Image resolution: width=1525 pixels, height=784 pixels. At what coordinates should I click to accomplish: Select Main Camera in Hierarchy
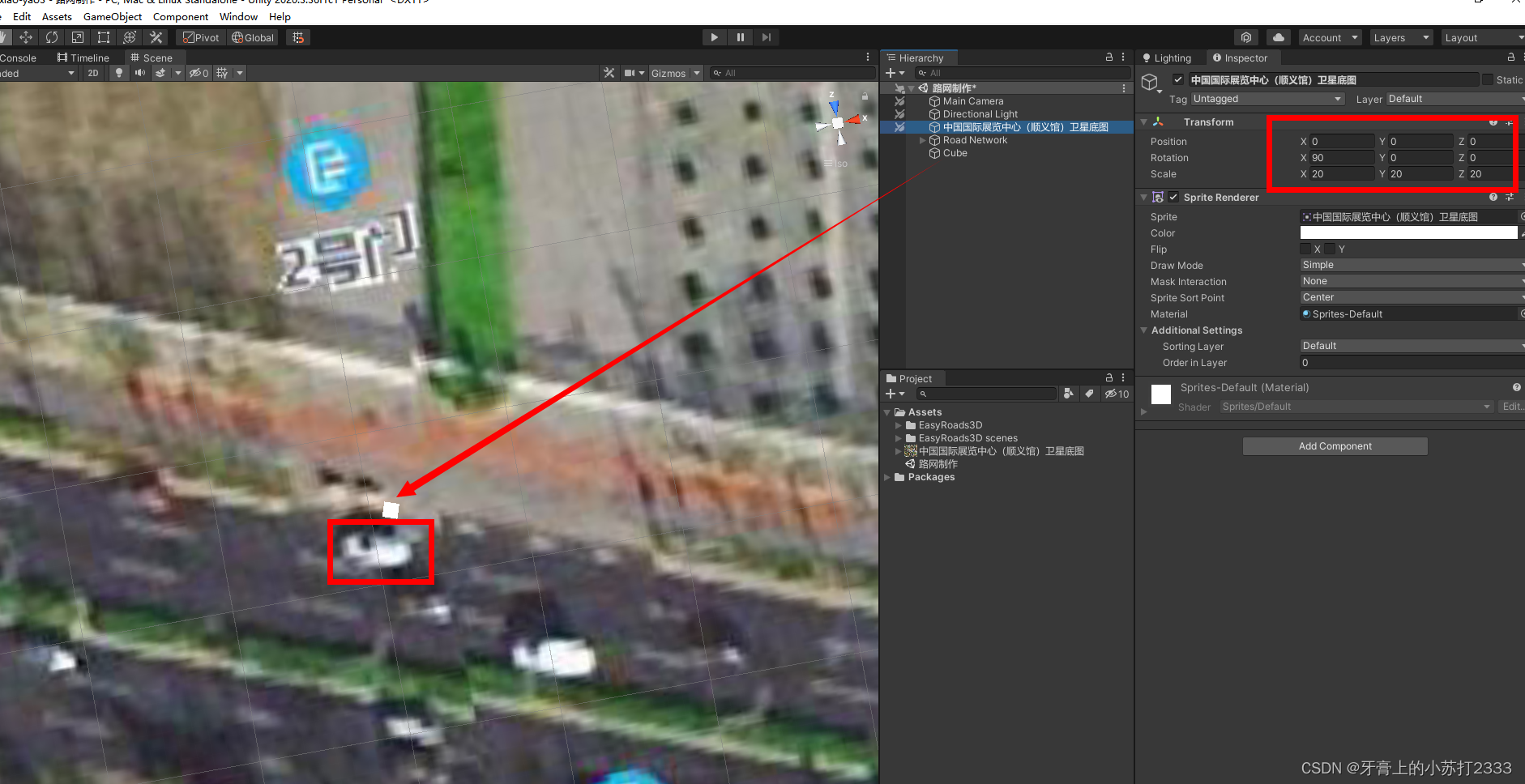973,101
